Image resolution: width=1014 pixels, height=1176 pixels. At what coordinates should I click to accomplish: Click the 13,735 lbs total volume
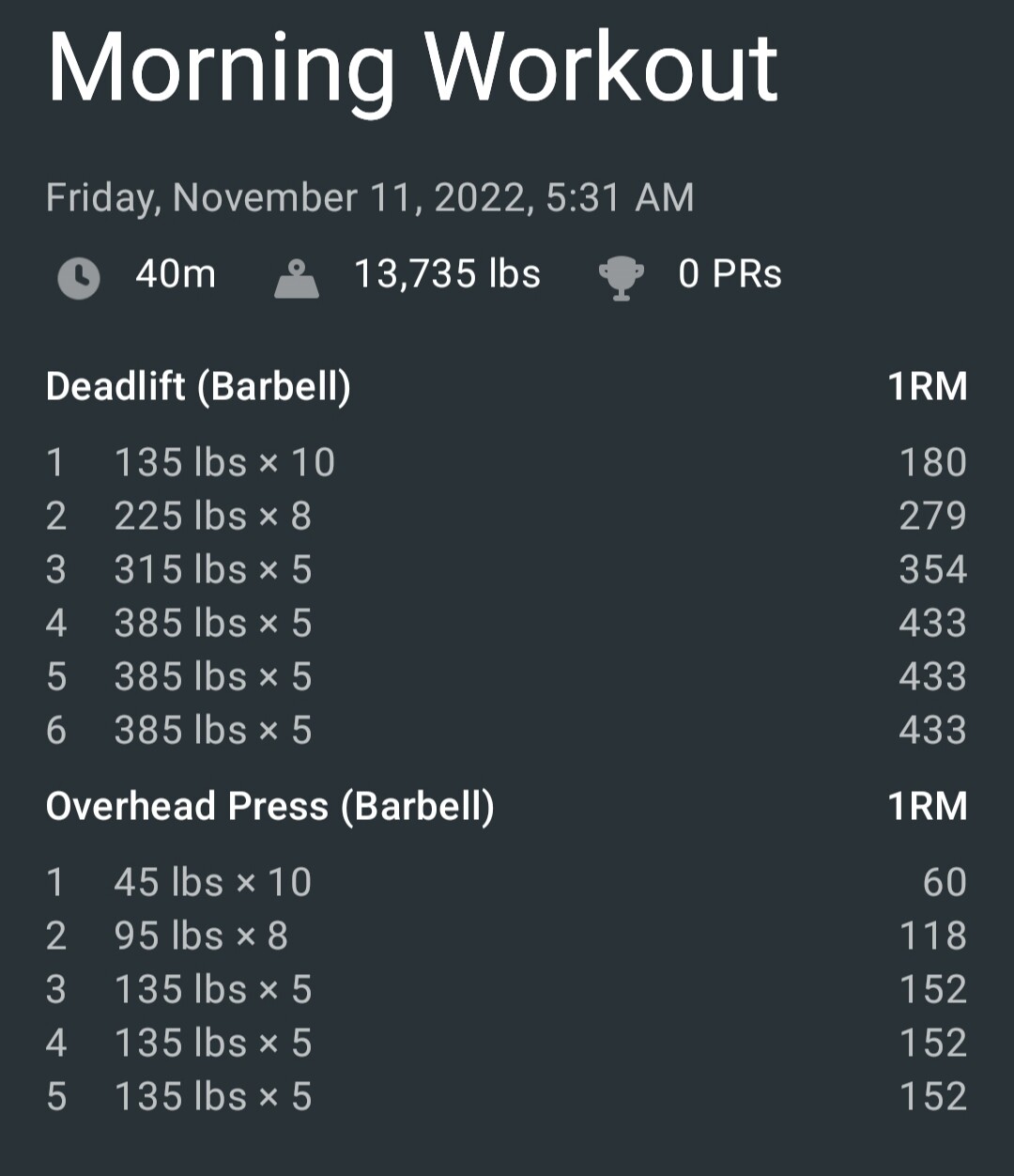[447, 274]
